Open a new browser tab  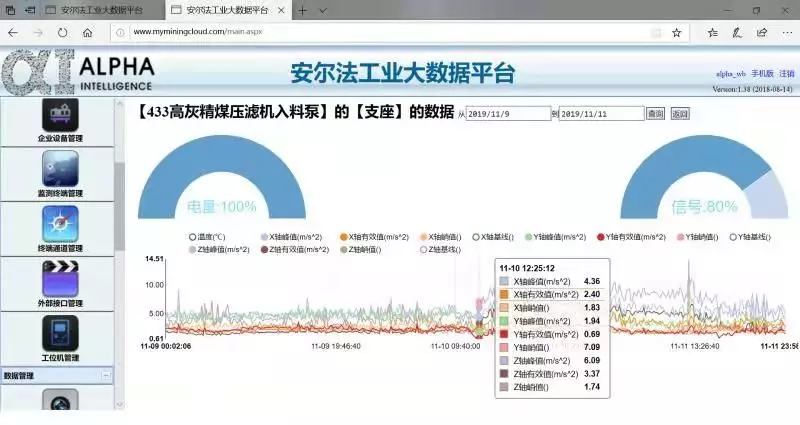[325, 9]
